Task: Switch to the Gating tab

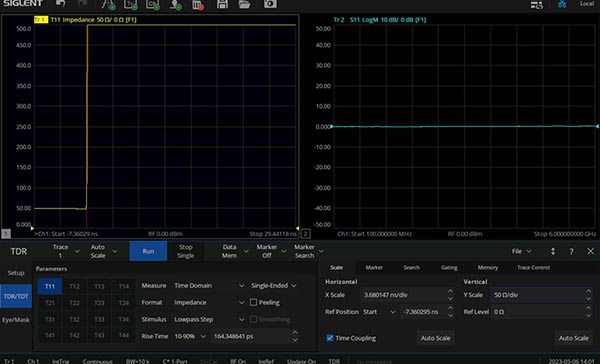Action: point(449,268)
